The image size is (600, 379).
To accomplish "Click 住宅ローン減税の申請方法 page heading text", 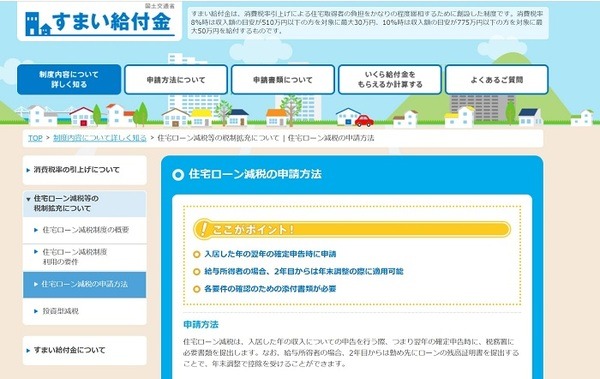I will coord(255,174).
